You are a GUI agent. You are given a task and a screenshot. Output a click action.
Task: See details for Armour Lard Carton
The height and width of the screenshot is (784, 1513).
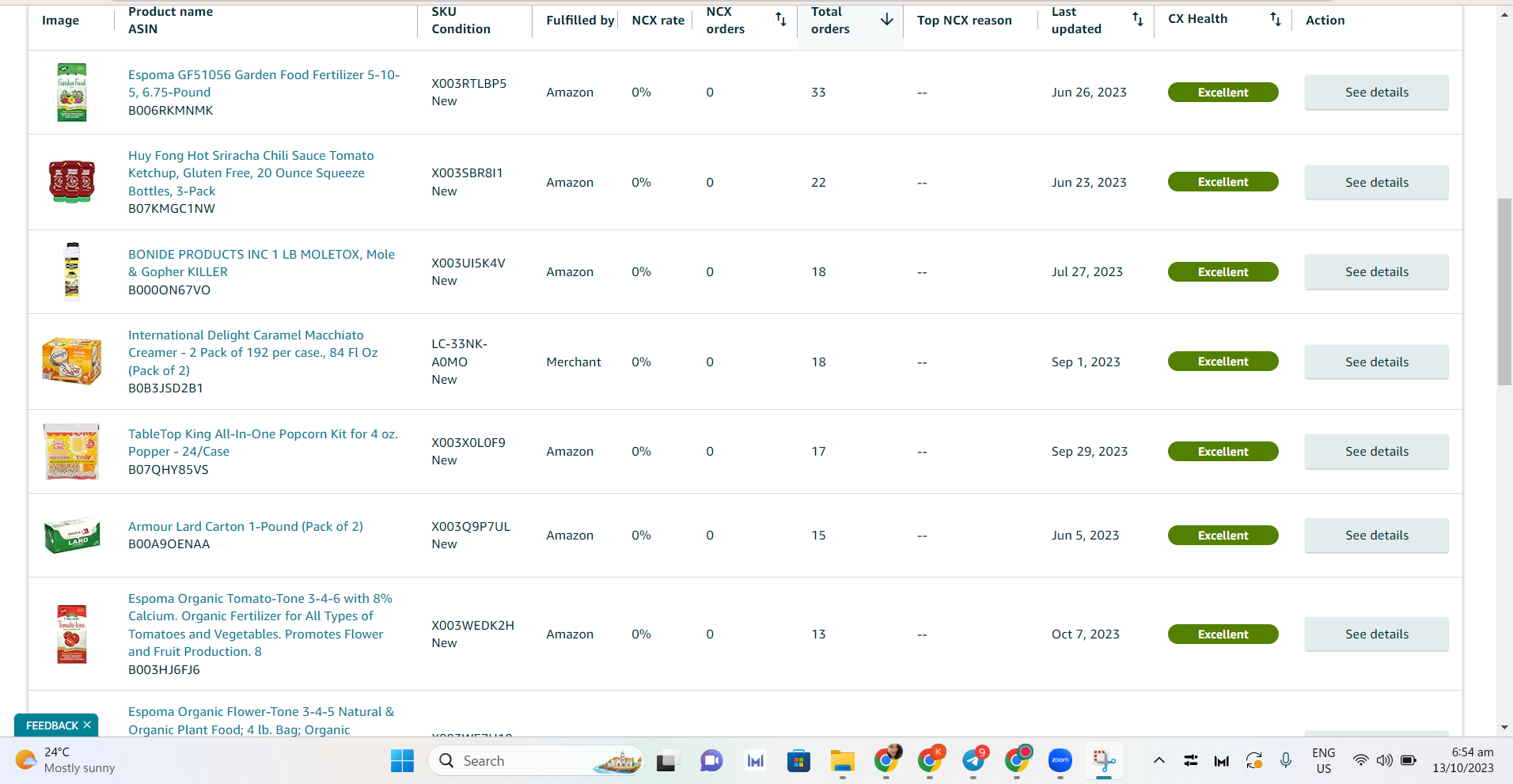(x=1377, y=536)
